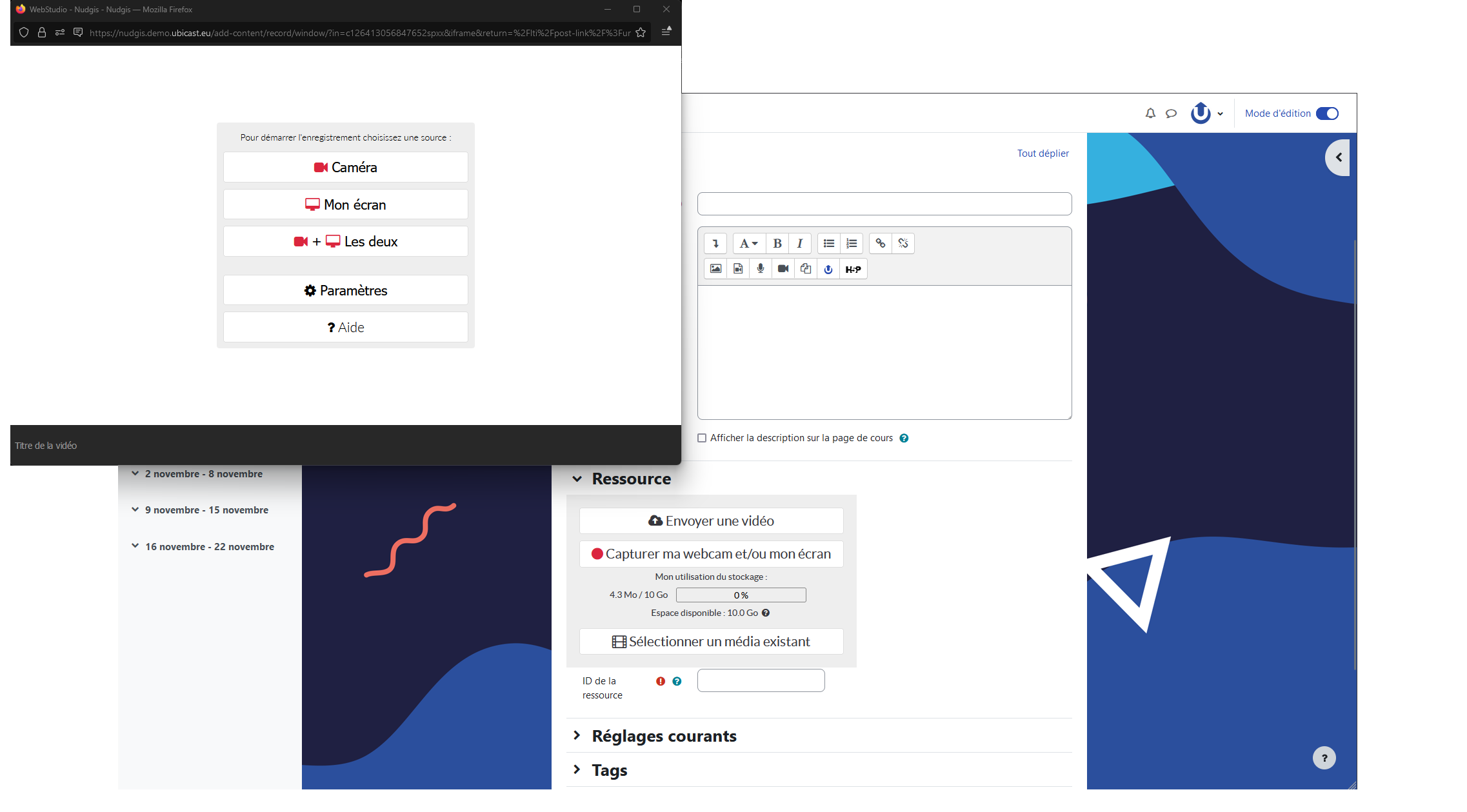
Task: Click the Nudgis media icon in editor
Action: [x=828, y=269]
